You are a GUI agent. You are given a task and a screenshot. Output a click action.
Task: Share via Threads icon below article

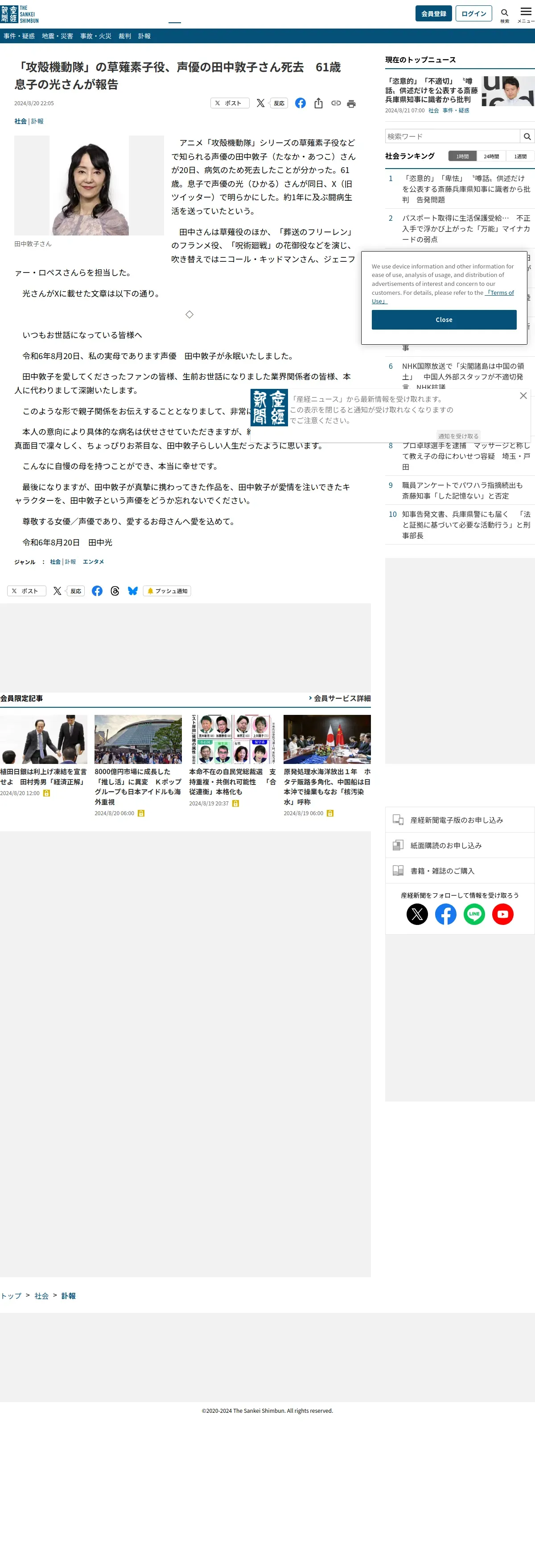pos(115,591)
